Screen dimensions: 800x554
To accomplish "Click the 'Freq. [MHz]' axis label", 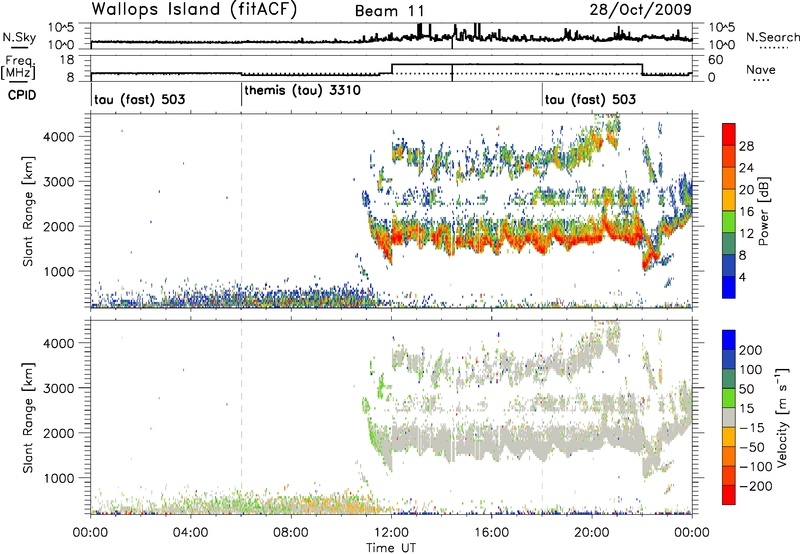I will pyautogui.click(x=19, y=67).
